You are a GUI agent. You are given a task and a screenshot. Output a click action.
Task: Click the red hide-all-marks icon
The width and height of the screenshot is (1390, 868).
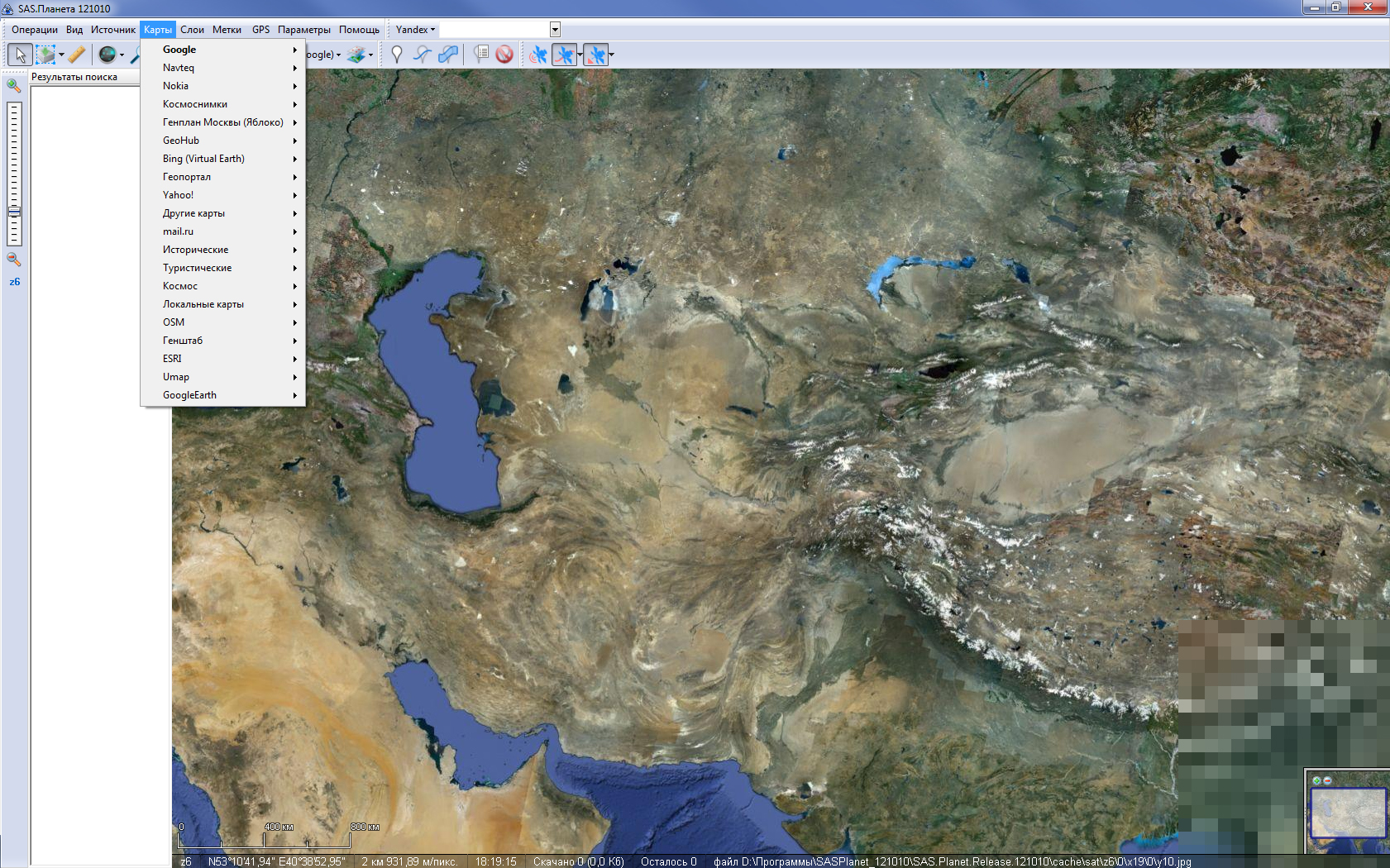coord(504,55)
